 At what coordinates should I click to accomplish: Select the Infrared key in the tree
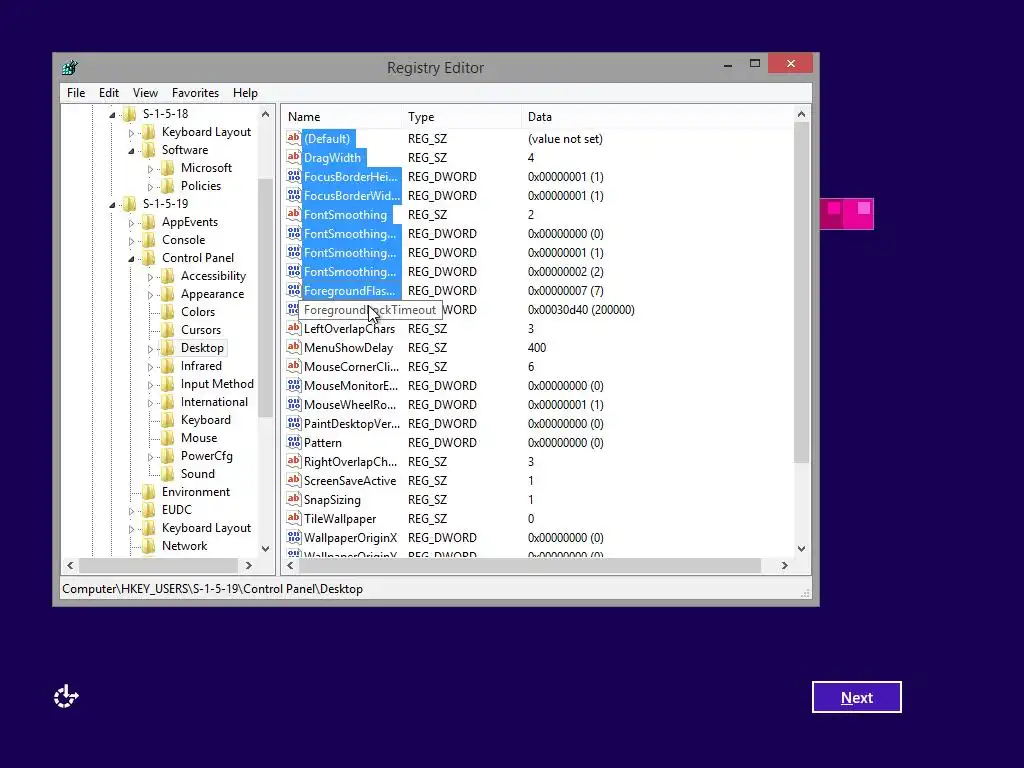pyautogui.click(x=201, y=366)
